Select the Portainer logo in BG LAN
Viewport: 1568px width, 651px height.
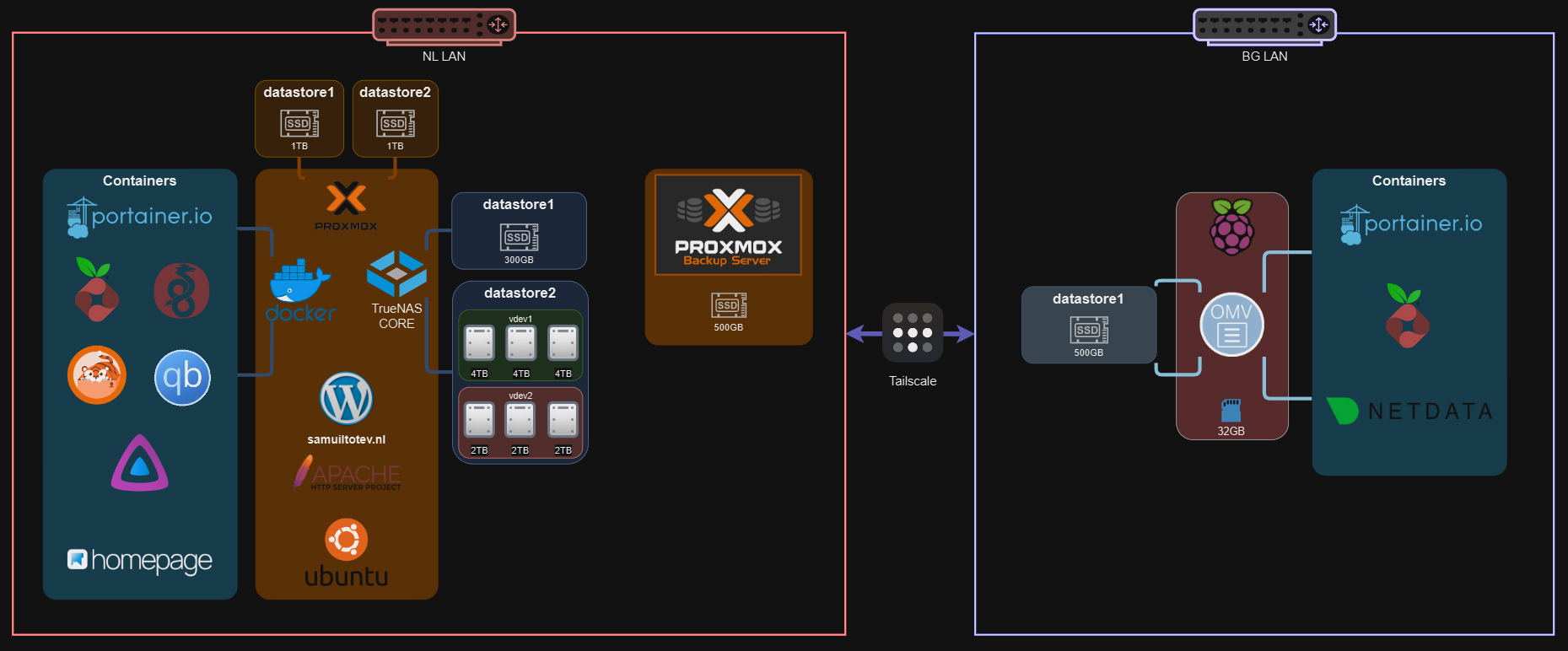pyautogui.click(x=1410, y=224)
